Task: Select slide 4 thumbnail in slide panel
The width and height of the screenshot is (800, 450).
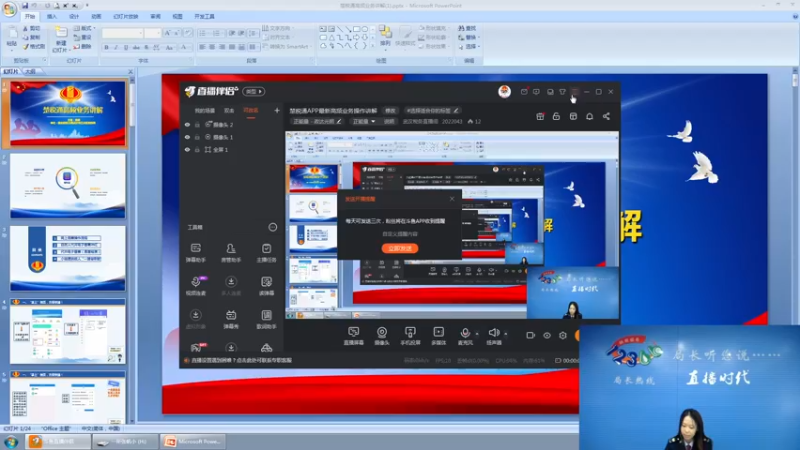Action: coord(67,331)
